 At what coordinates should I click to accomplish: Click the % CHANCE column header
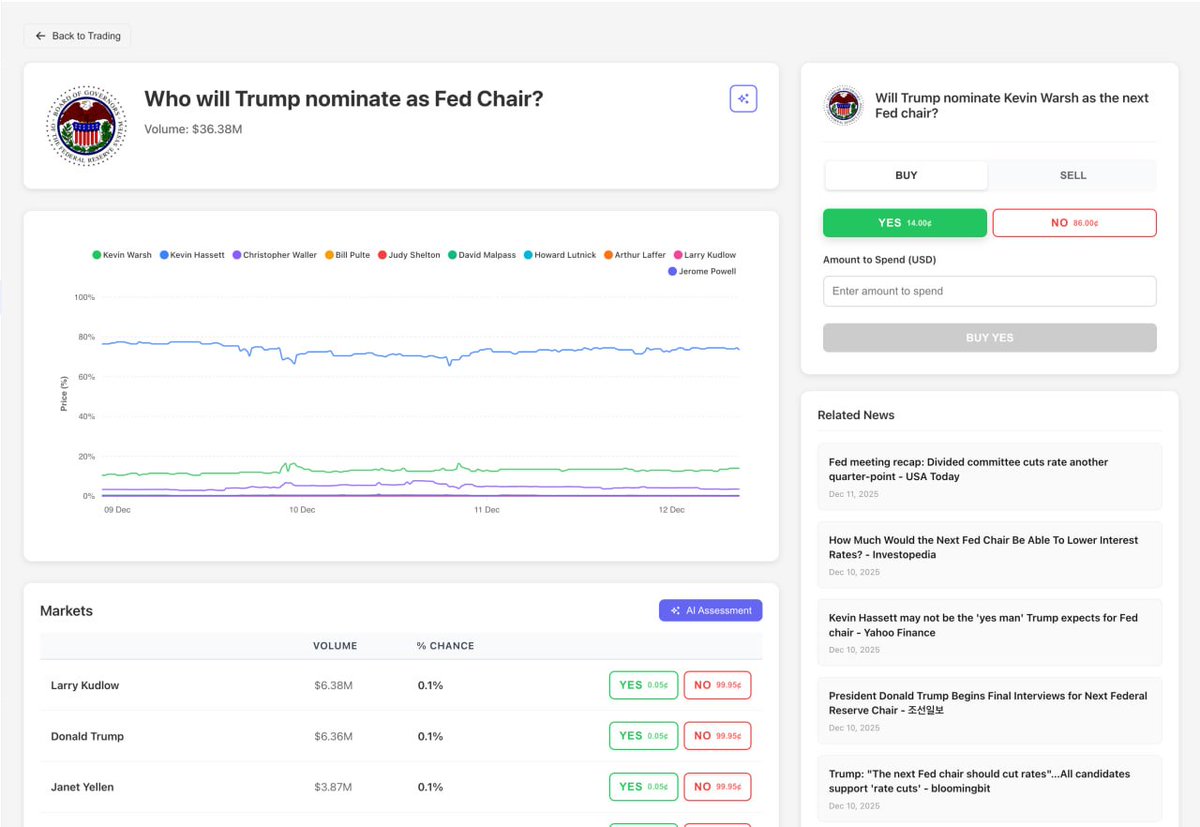pyautogui.click(x=446, y=646)
